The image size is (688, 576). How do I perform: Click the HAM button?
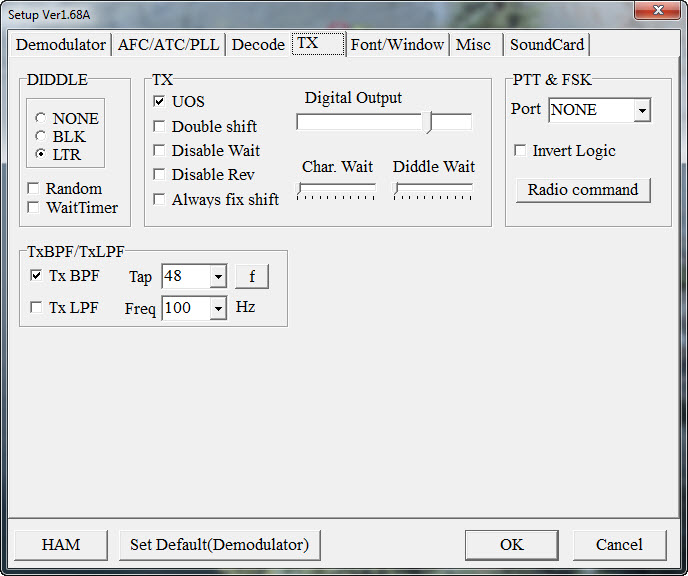[61, 545]
